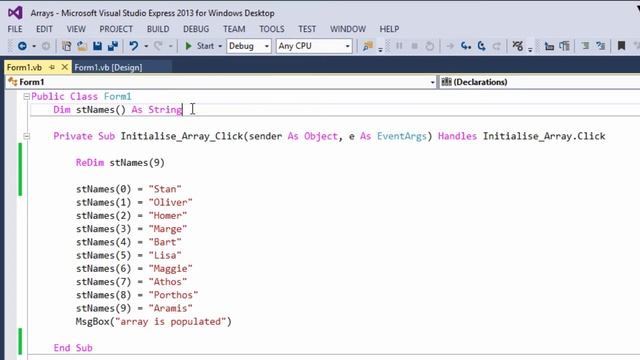Open the Start button options dropdown arrow
The image size is (640, 360).
pyautogui.click(x=220, y=46)
